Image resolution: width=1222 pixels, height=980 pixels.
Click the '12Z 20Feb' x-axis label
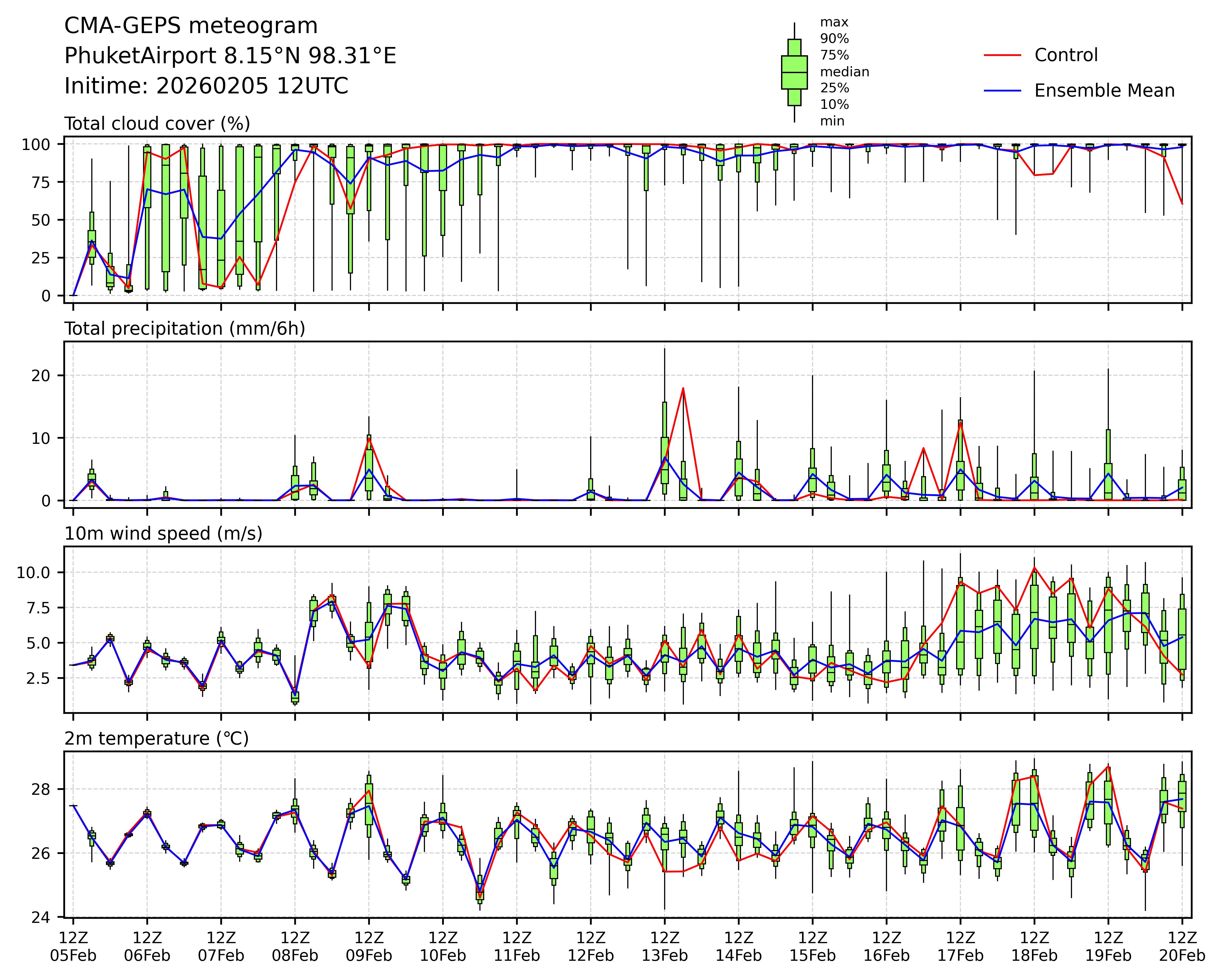point(1182,946)
